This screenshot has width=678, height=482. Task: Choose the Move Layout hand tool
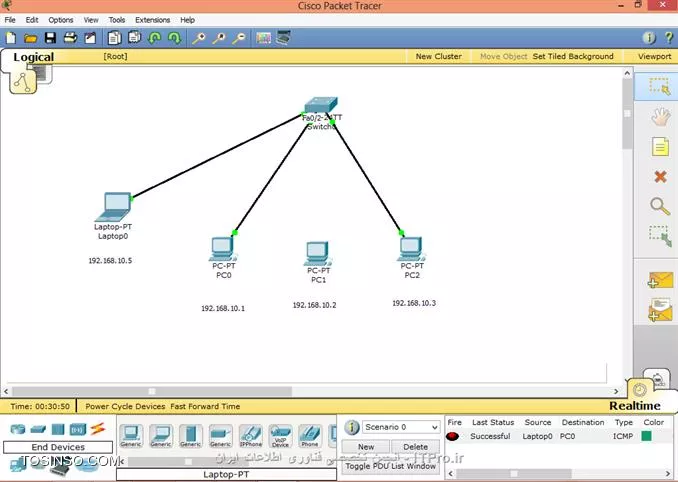click(x=660, y=117)
